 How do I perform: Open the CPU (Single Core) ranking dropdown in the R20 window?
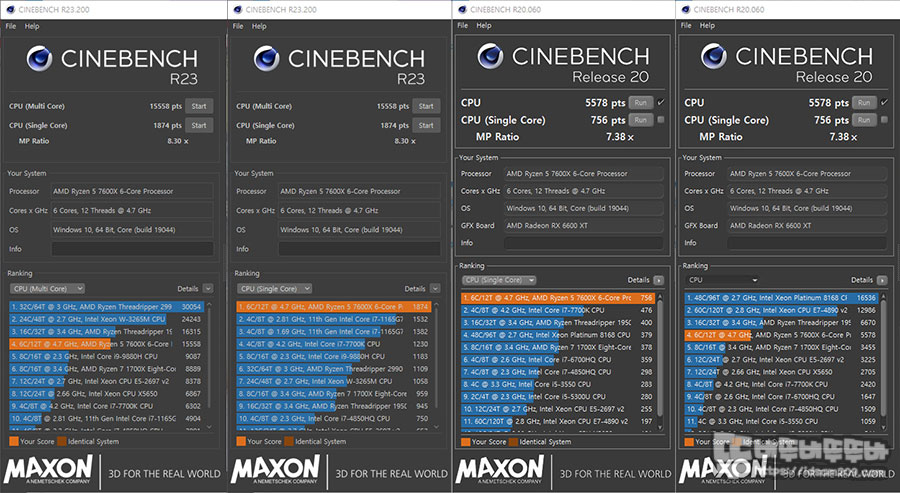499,280
